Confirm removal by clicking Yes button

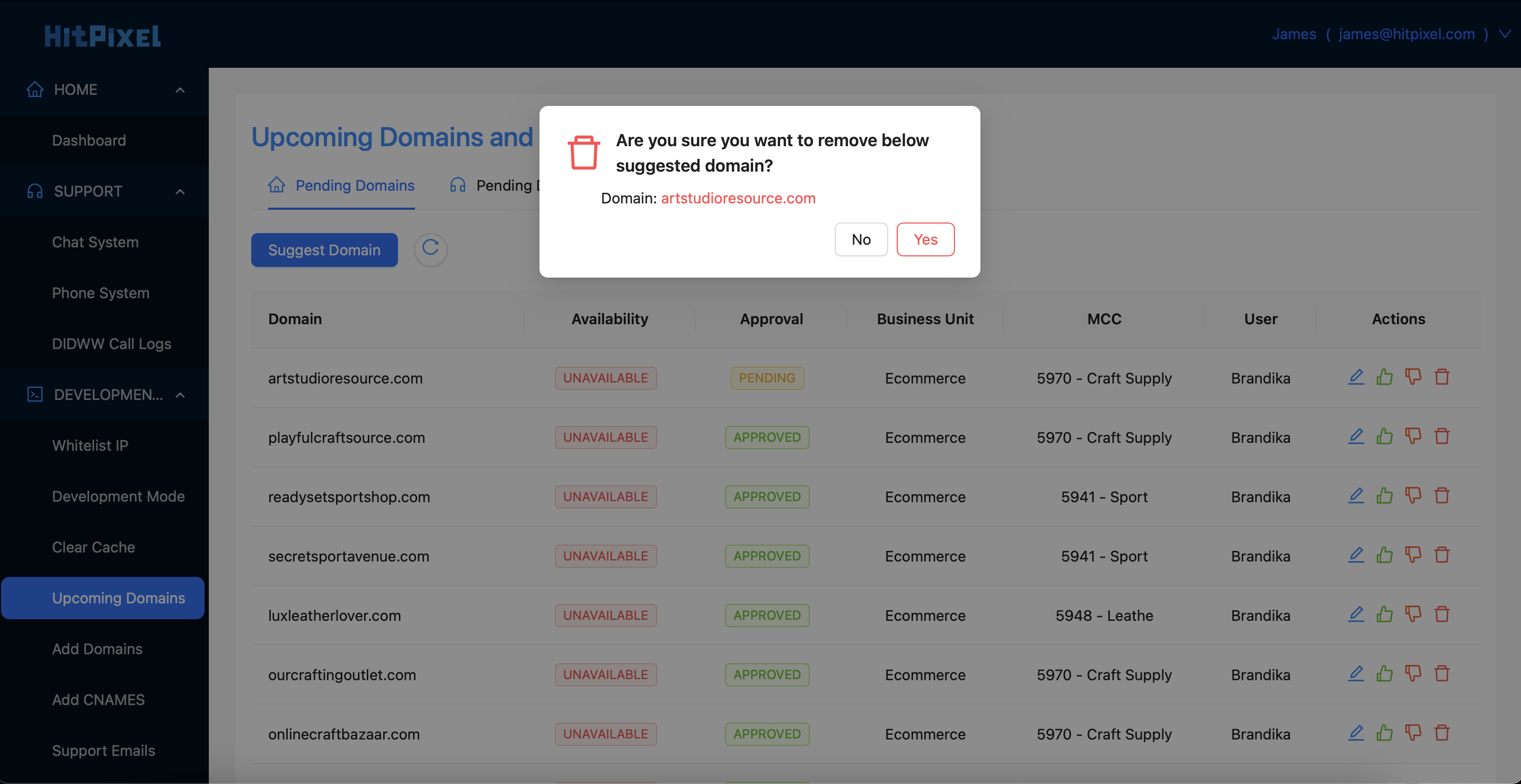(925, 239)
